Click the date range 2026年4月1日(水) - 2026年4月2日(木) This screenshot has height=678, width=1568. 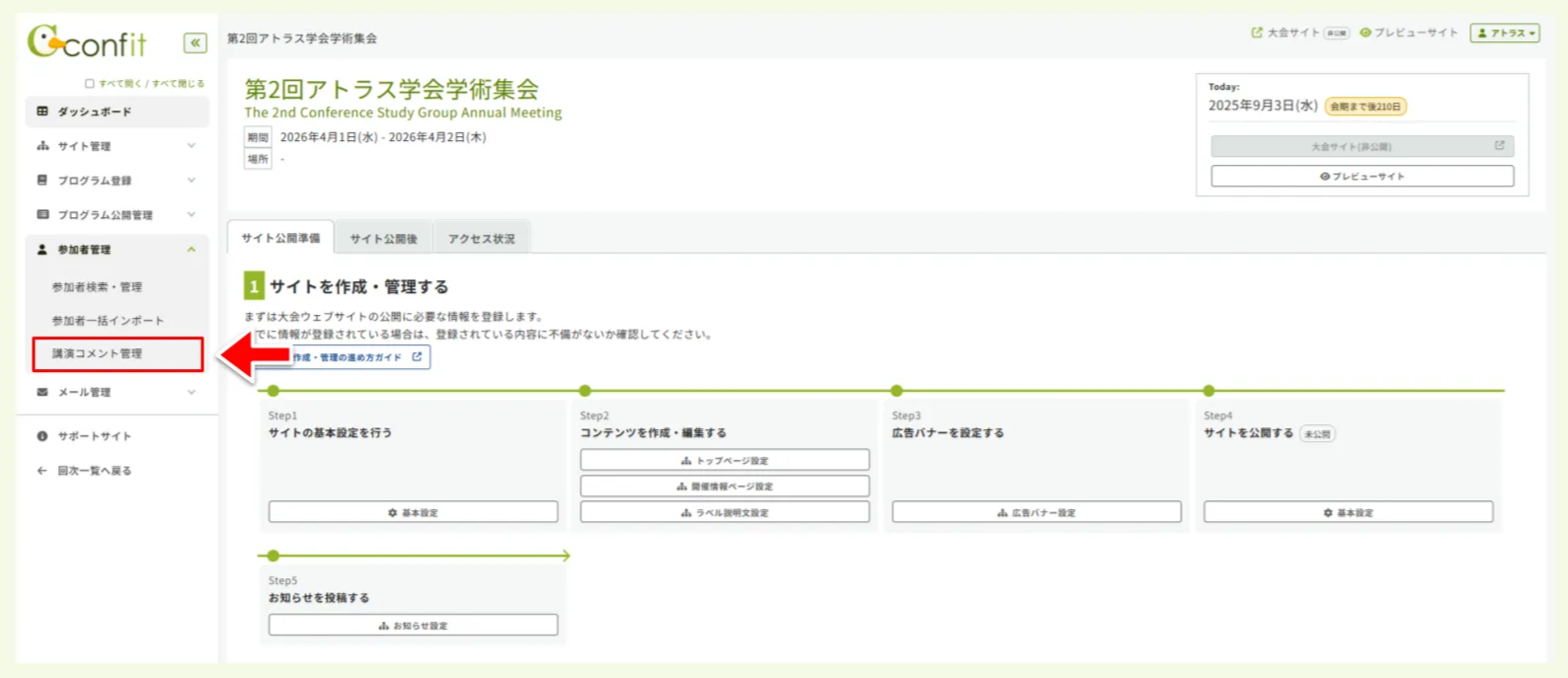click(x=383, y=137)
